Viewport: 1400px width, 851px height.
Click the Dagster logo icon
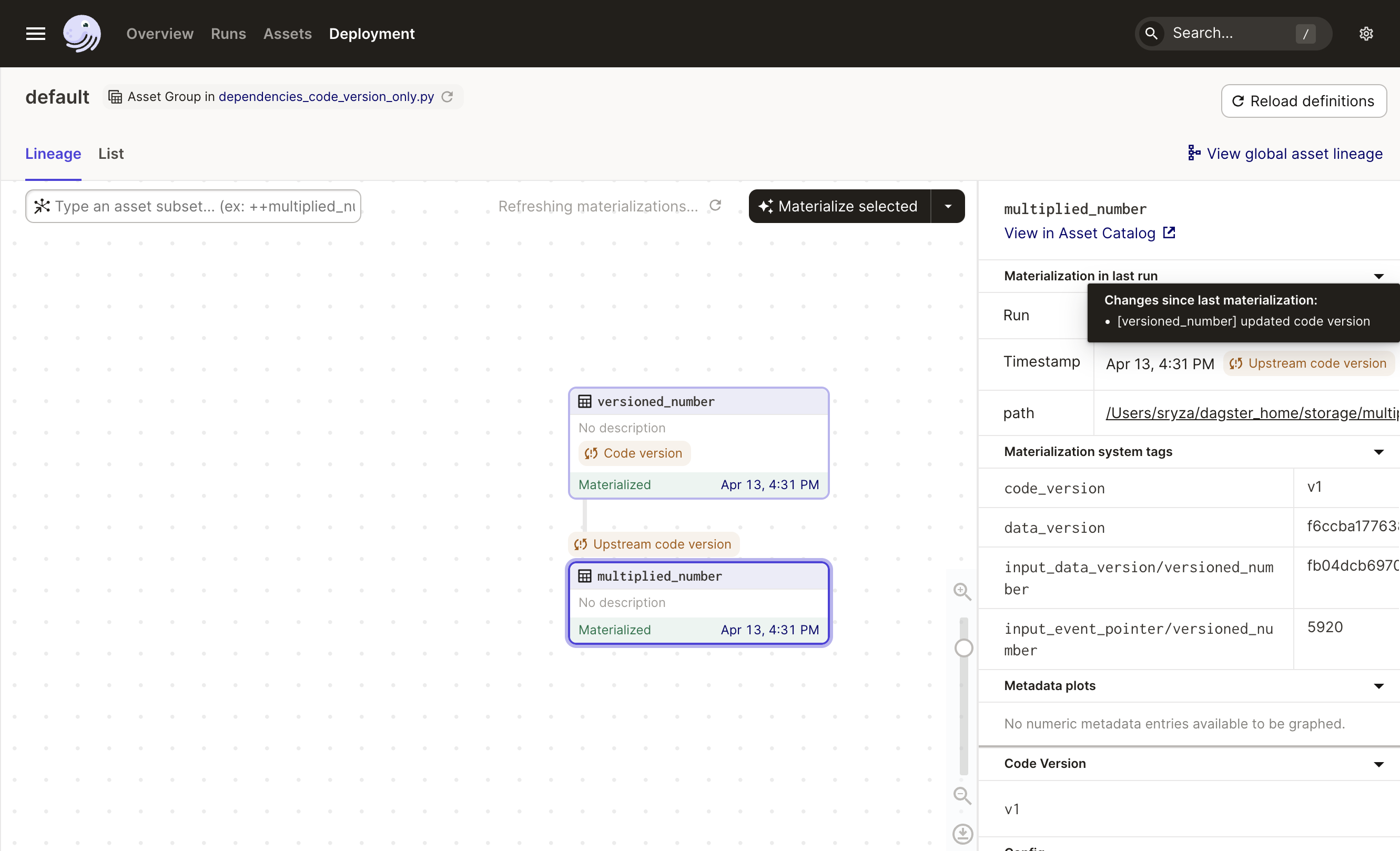(82, 34)
